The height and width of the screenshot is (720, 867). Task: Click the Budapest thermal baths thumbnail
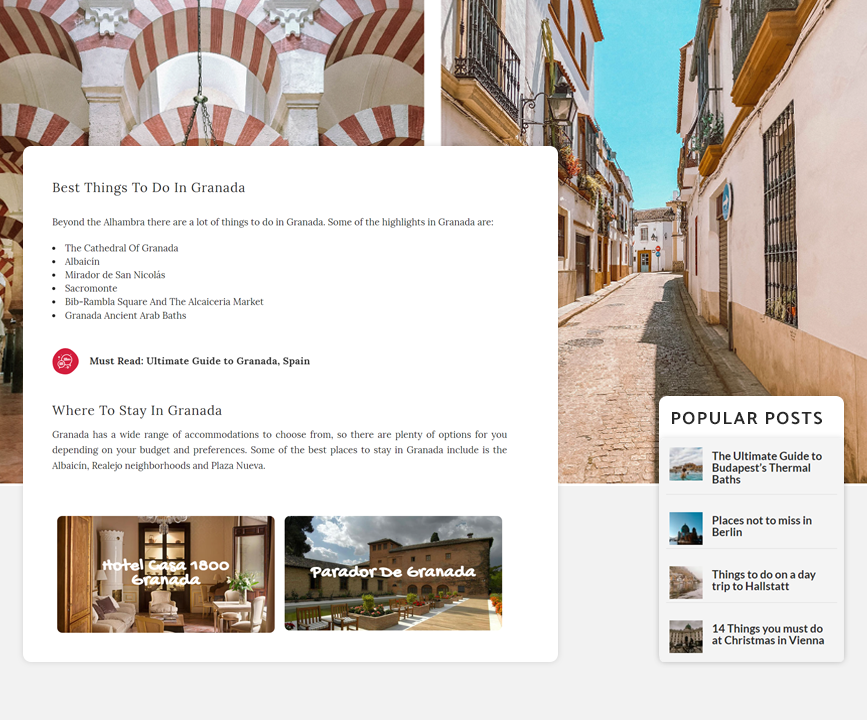click(686, 464)
